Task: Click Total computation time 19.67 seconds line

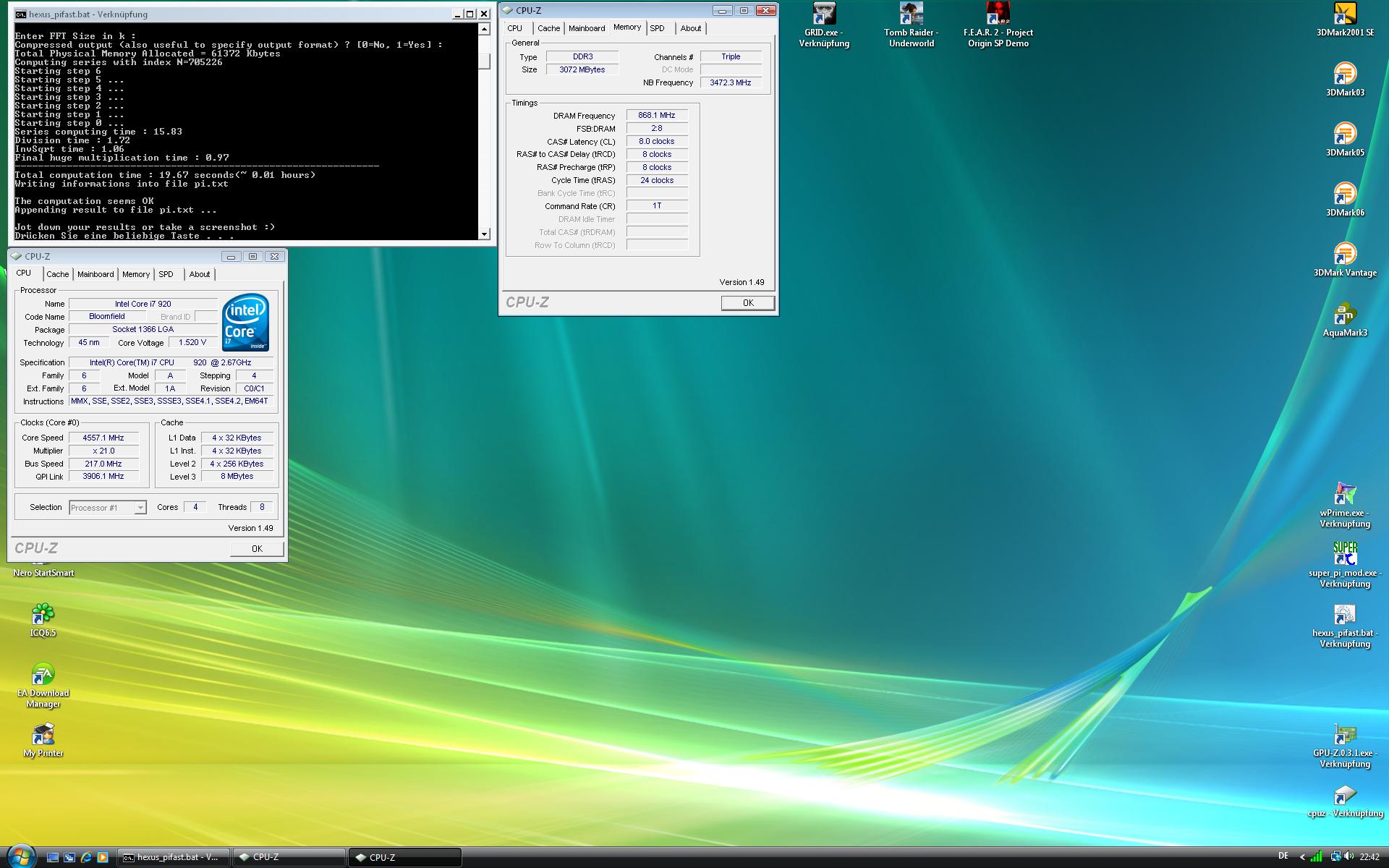Action: tap(165, 175)
